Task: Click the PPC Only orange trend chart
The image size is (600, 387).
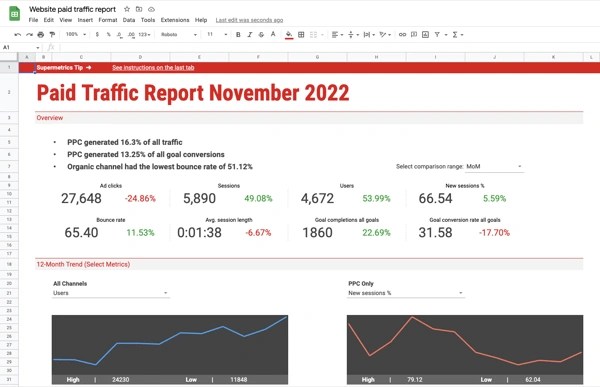Action: [465, 345]
